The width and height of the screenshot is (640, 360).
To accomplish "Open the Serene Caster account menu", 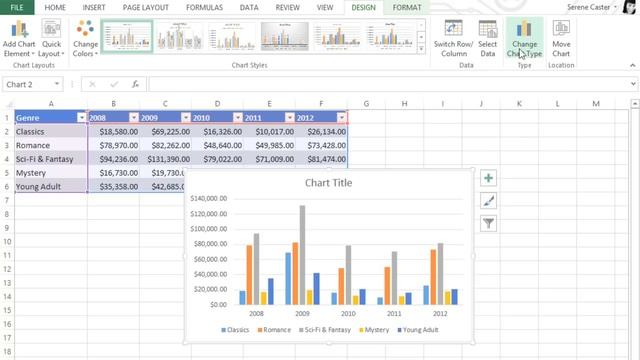I will [x=592, y=7].
